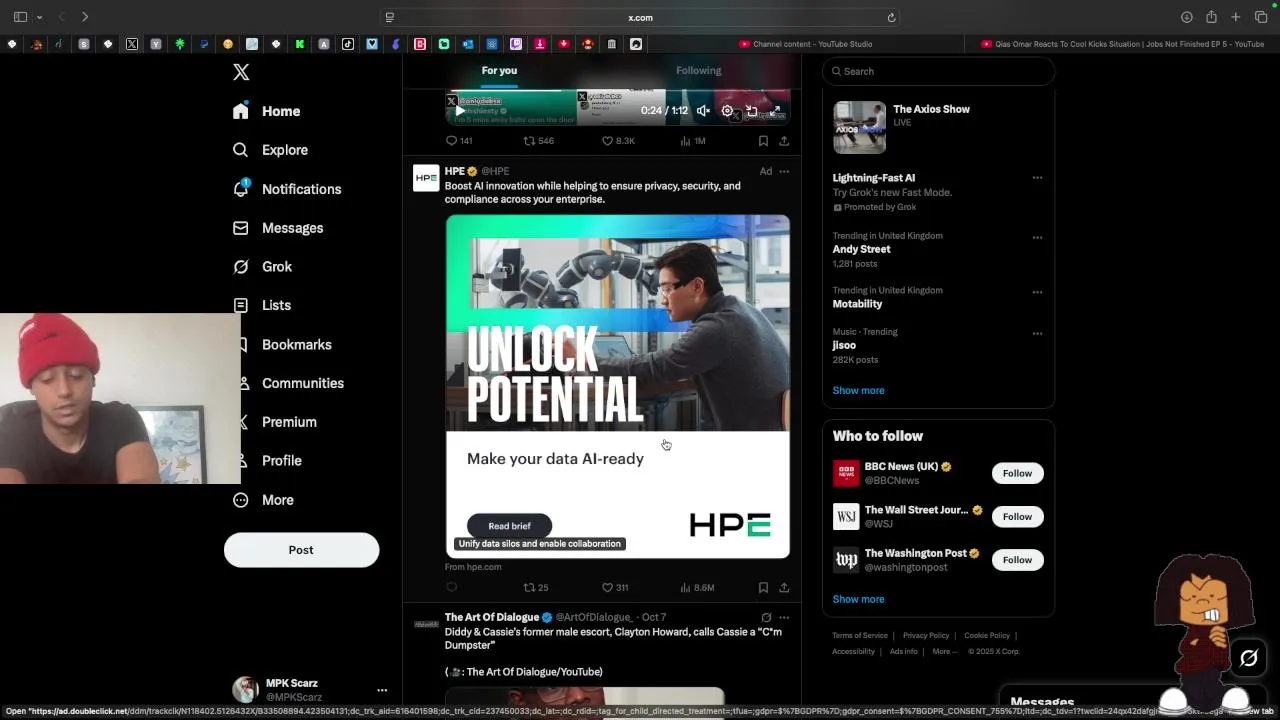Open the video player settings gear
Image resolution: width=1280 pixels, height=720 pixels.
727,111
